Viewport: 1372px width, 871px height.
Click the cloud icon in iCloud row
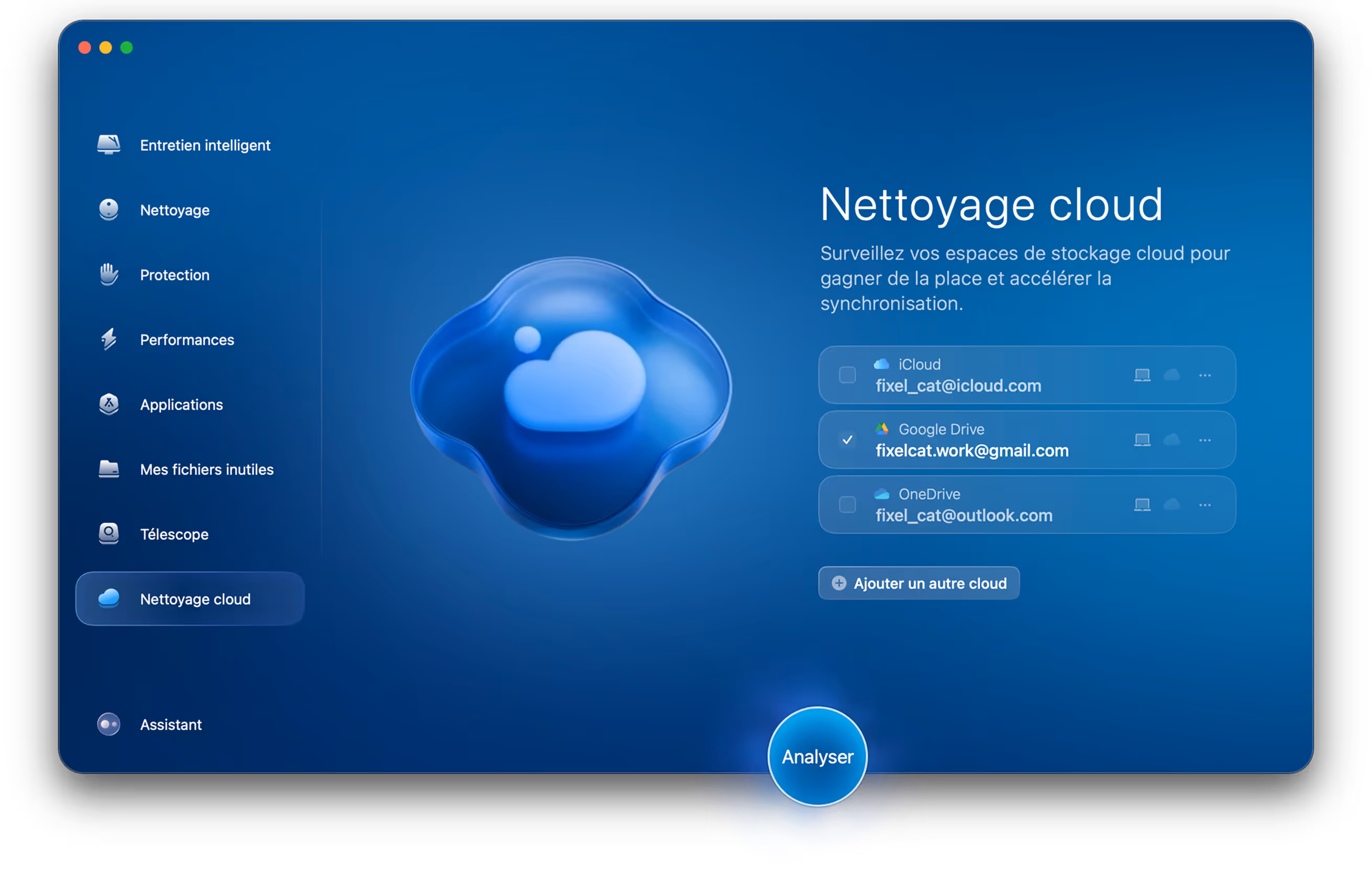point(1172,375)
